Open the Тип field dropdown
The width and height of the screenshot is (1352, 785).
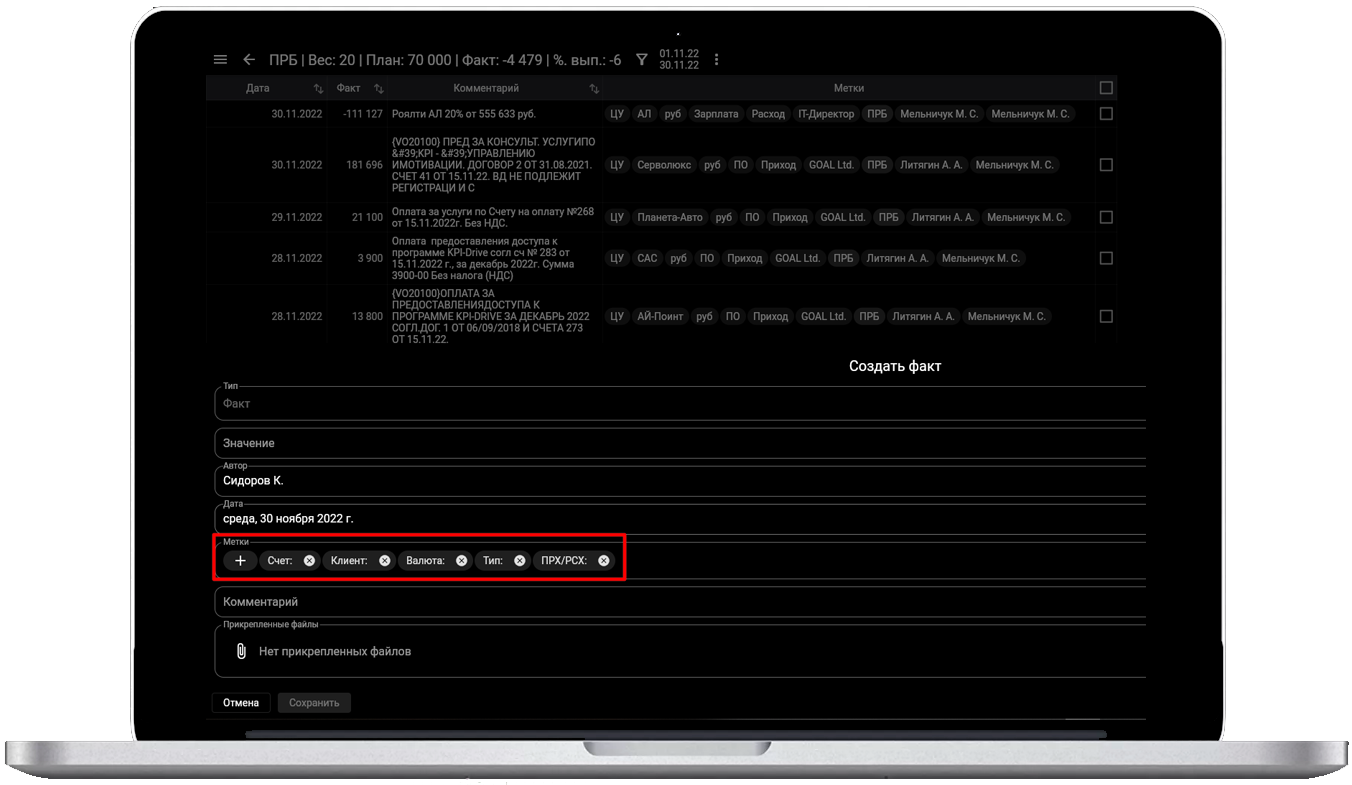tap(680, 404)
